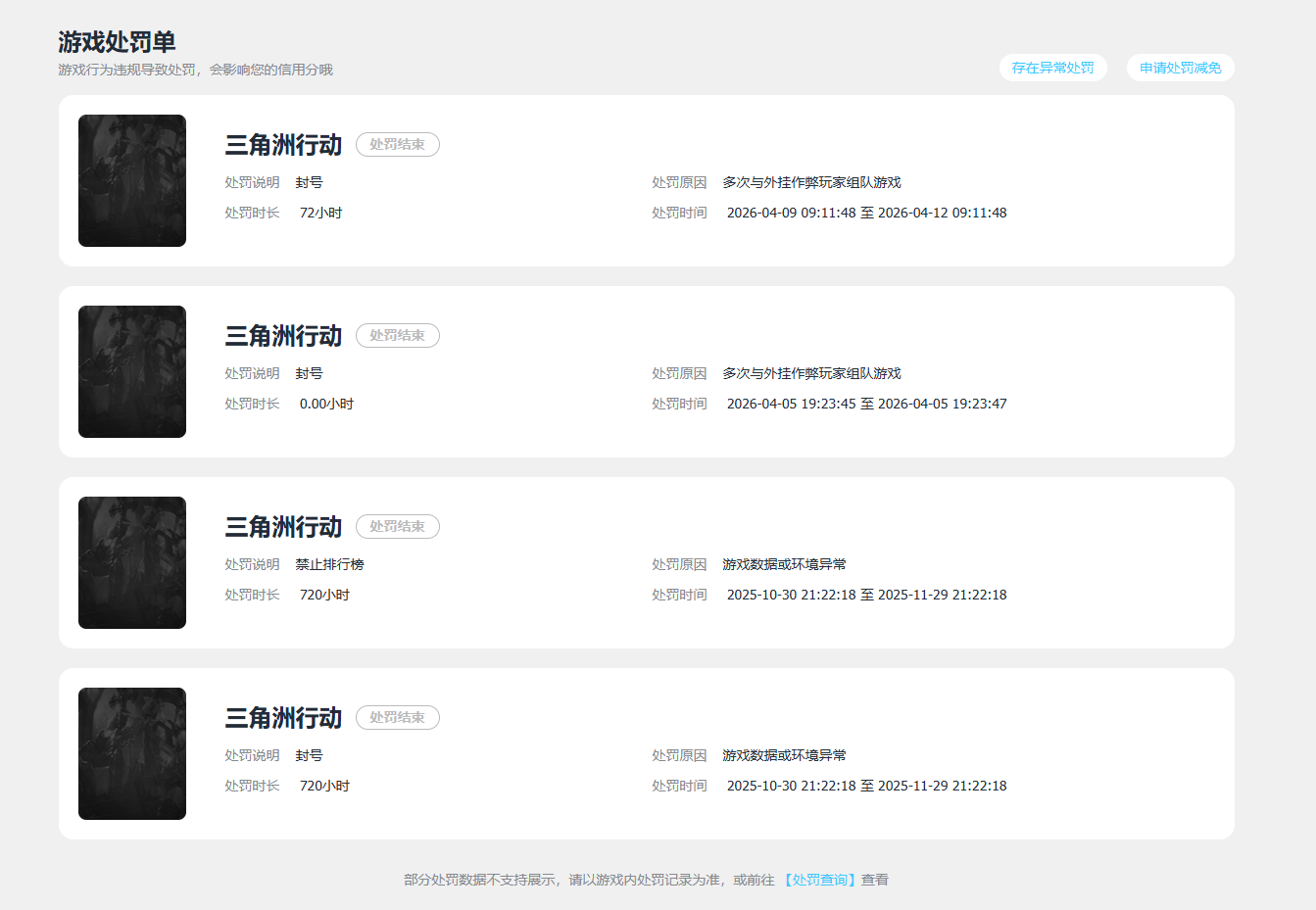The width and height of the screenshot is (1316, 910).
Task: Click the 游戏处罚单 page heading
Action: point(117,42)
